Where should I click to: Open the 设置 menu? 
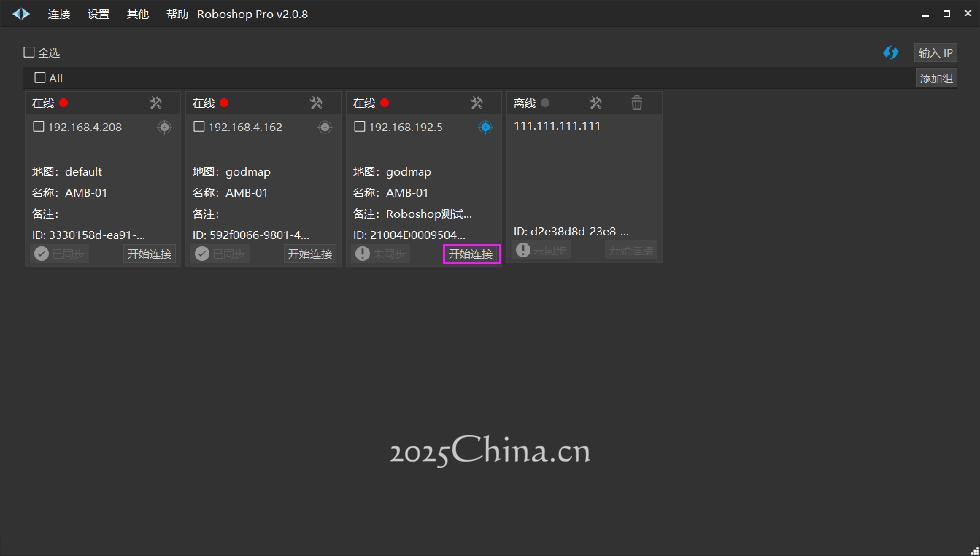98,14
